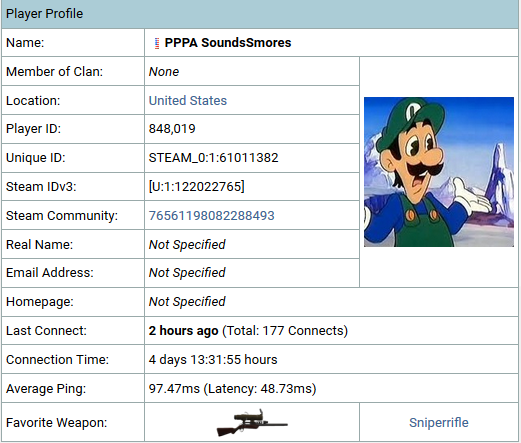Image resolution: width=521 pixels, height=443 pixels.
Task: Click the Real Name Not Specified value
Action: (187, 245)
